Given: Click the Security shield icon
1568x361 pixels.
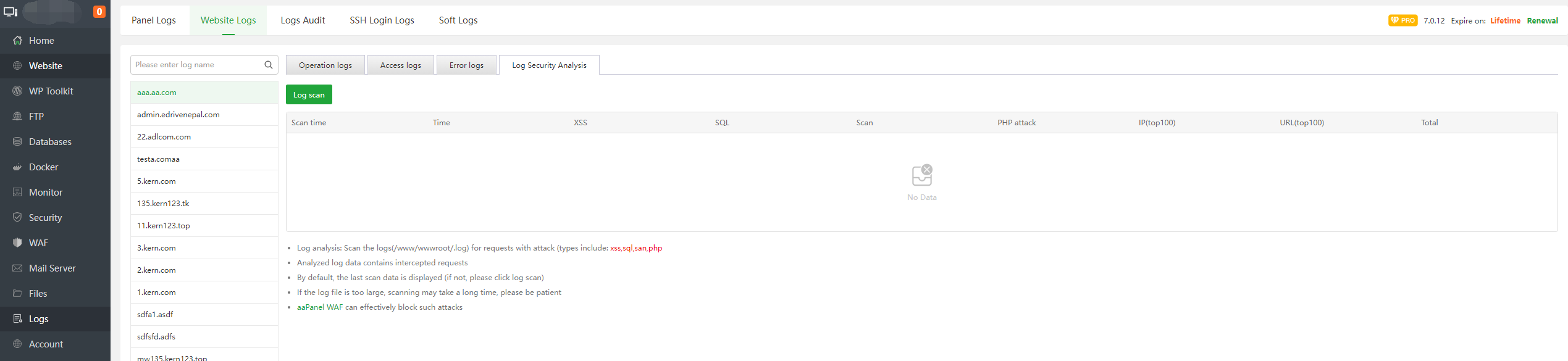Looking at the screenshot, I should (x=17, y=218).
